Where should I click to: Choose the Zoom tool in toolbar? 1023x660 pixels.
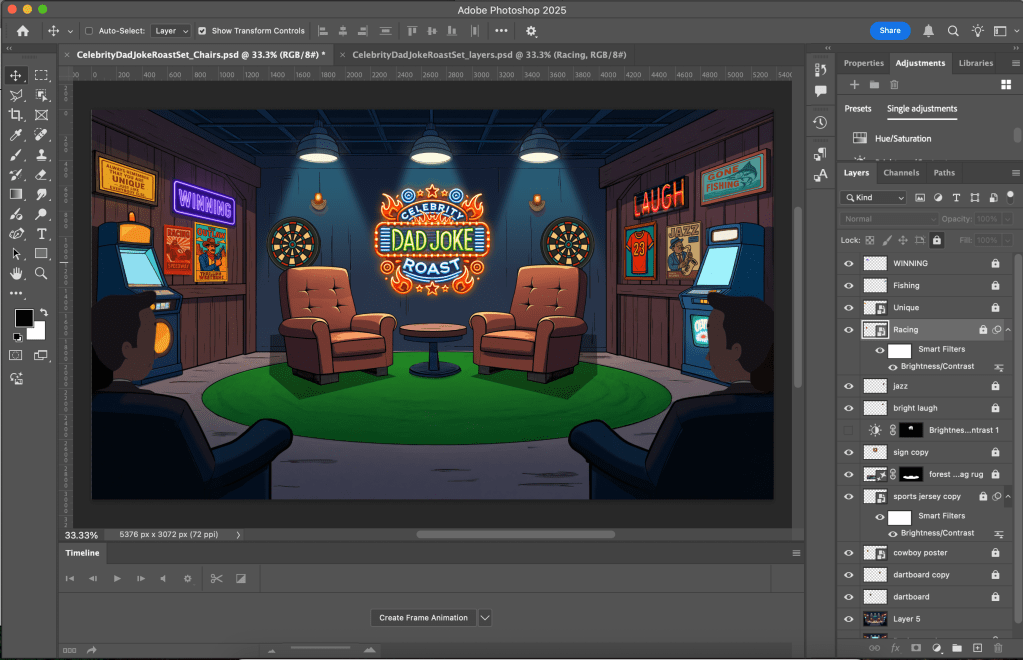41,273
